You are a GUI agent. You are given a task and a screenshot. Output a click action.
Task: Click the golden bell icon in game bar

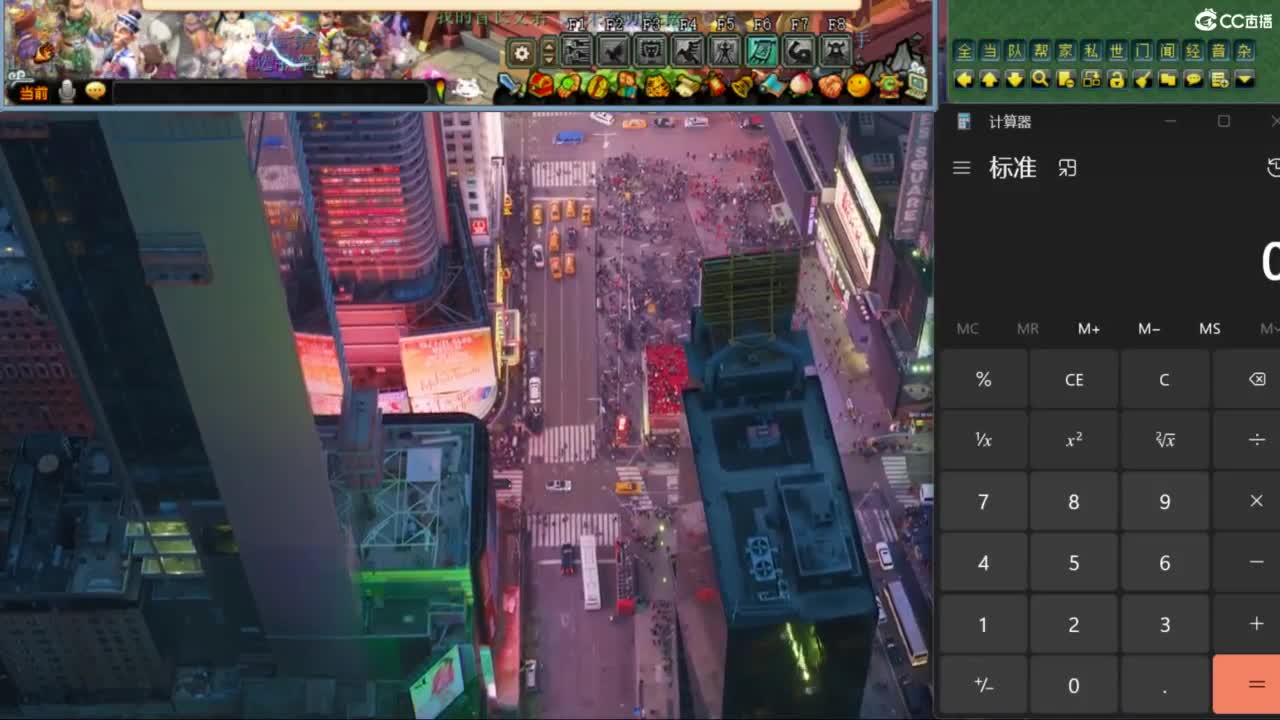coord(743,86)
